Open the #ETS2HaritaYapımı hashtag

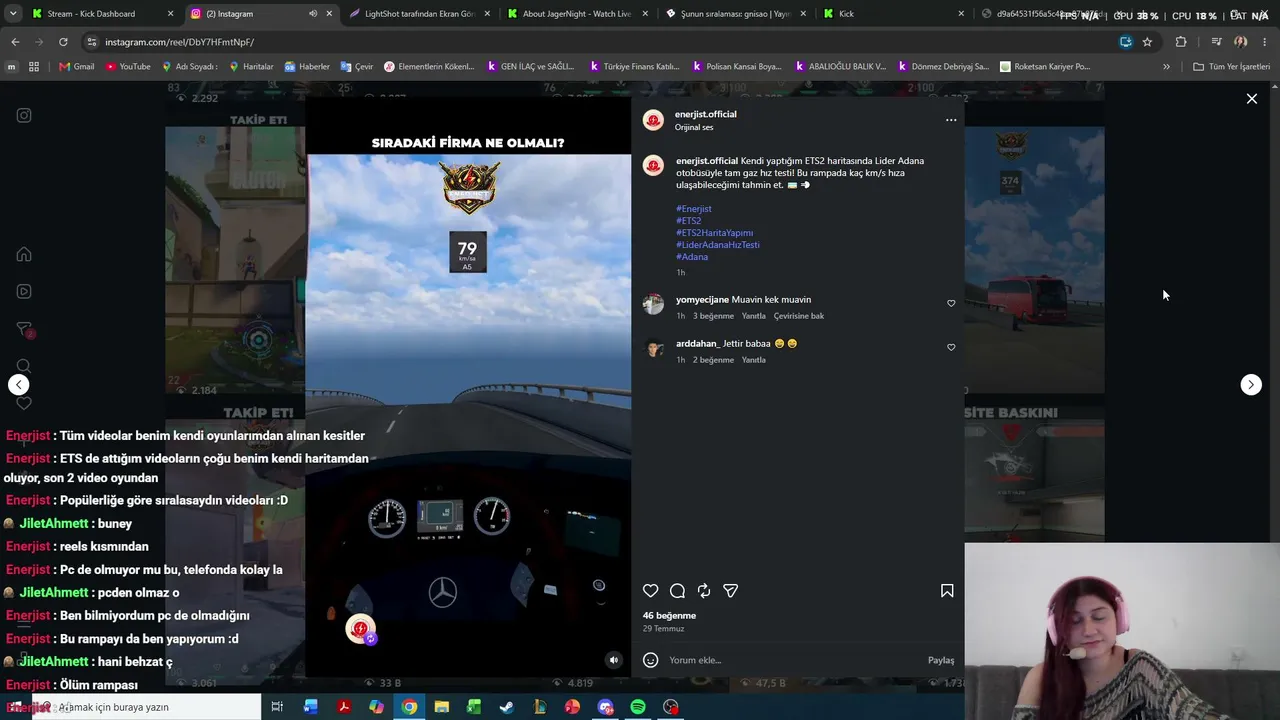point(715,233)
